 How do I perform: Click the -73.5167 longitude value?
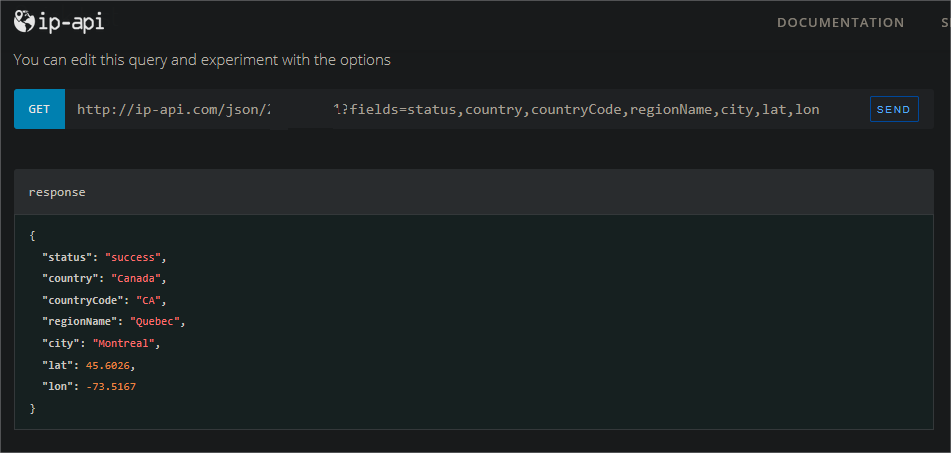111,386
